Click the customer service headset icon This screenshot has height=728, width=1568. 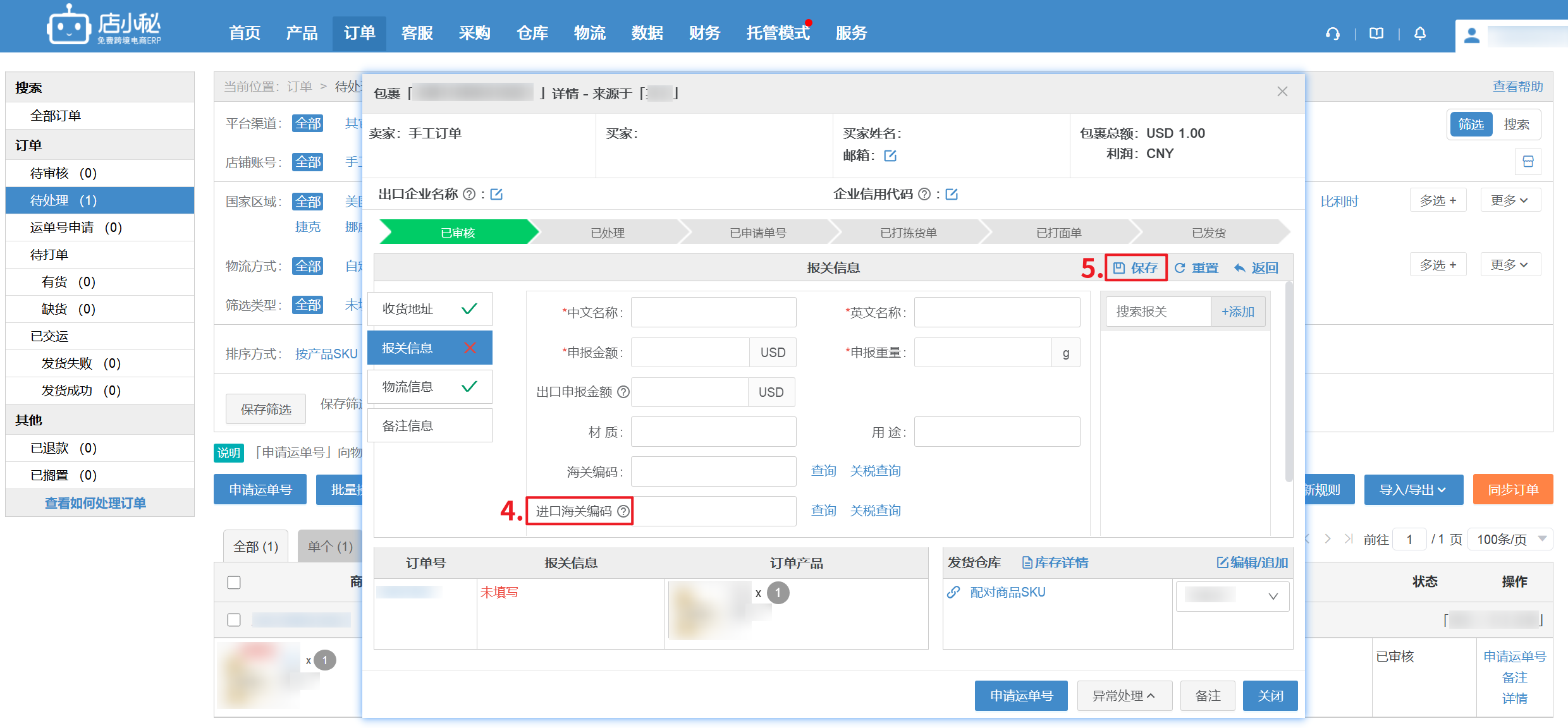tap(1333, 33)
